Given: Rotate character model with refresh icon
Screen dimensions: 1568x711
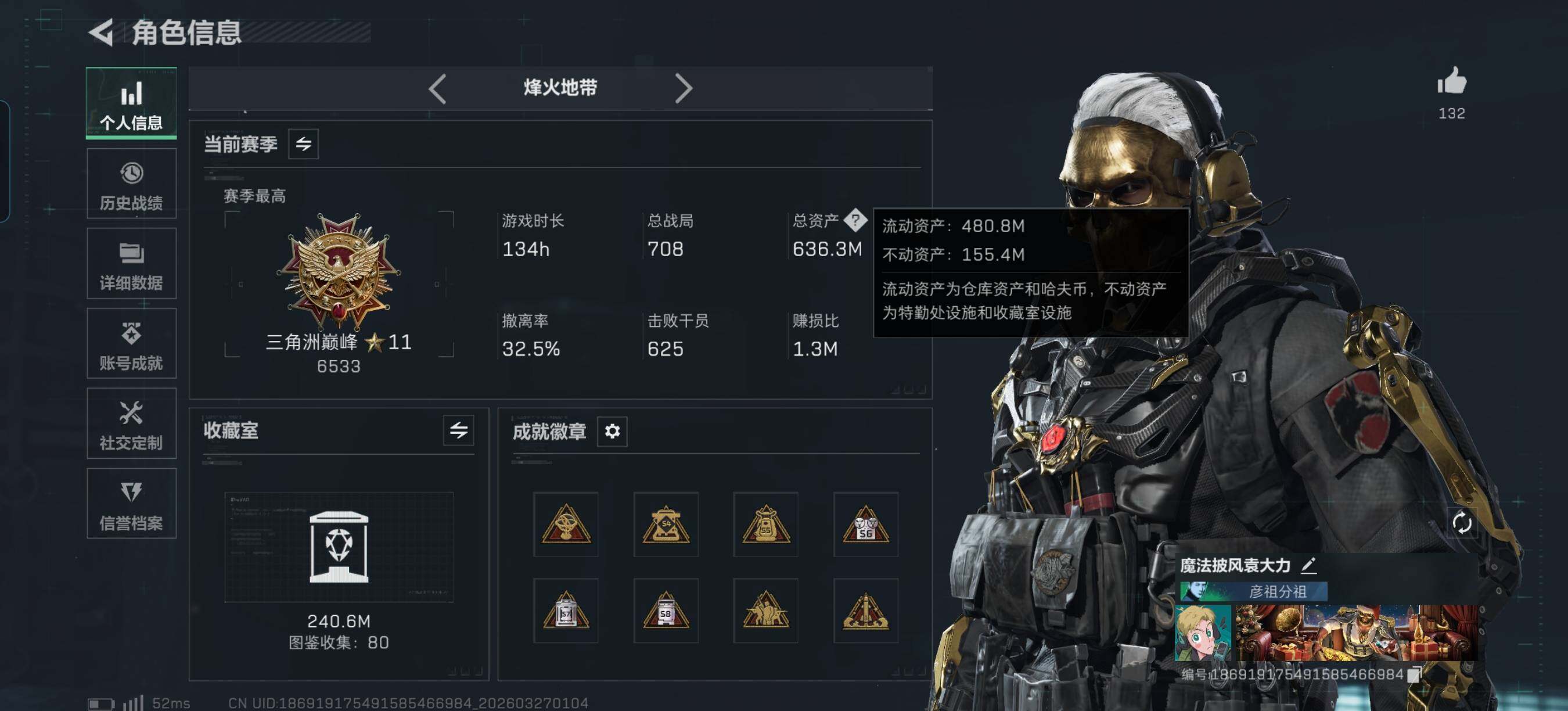Looking at the screenshot, I should [x=1462, y=522].
